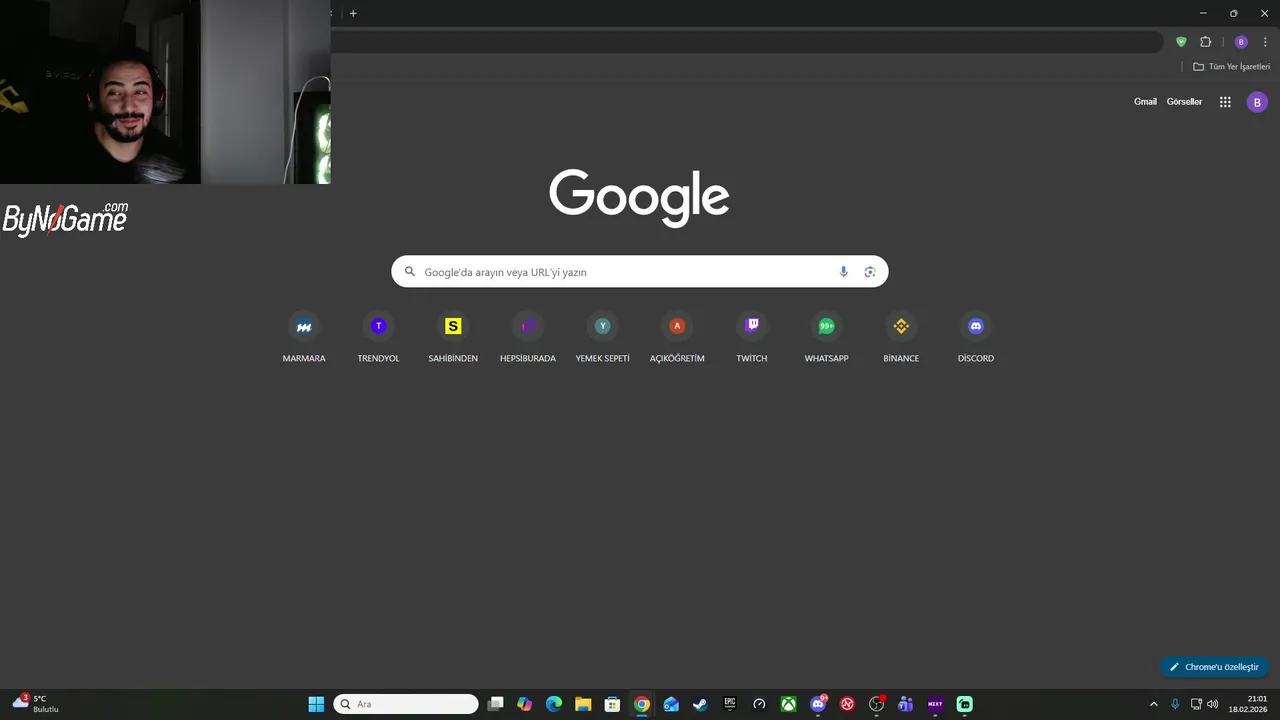Open the Chrome extensions puzzle icon
This screenshot has width=1280, height=720.
(x=1205, y=42)
